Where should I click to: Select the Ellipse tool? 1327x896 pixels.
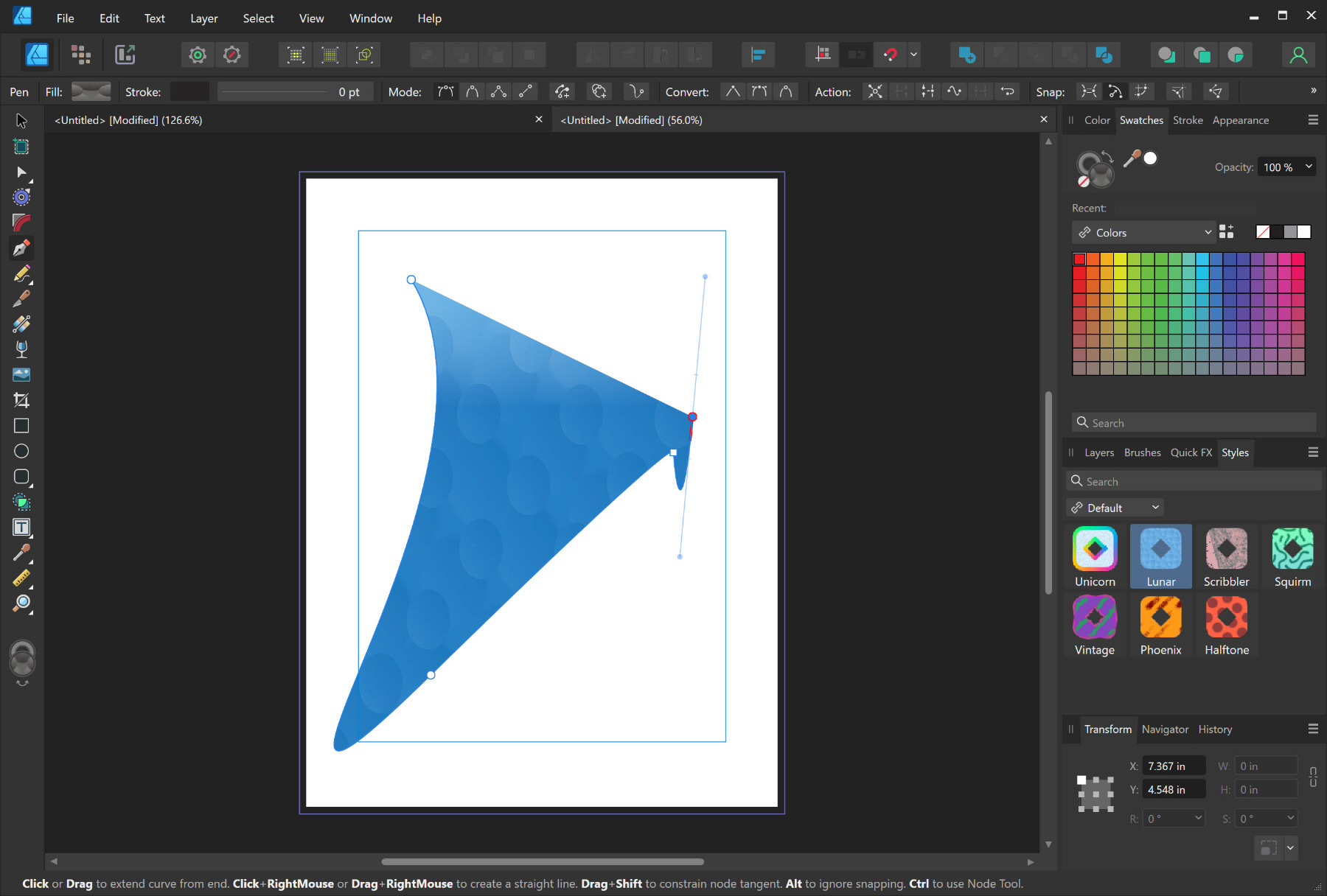pyautogui.click(x=21, y=451)
